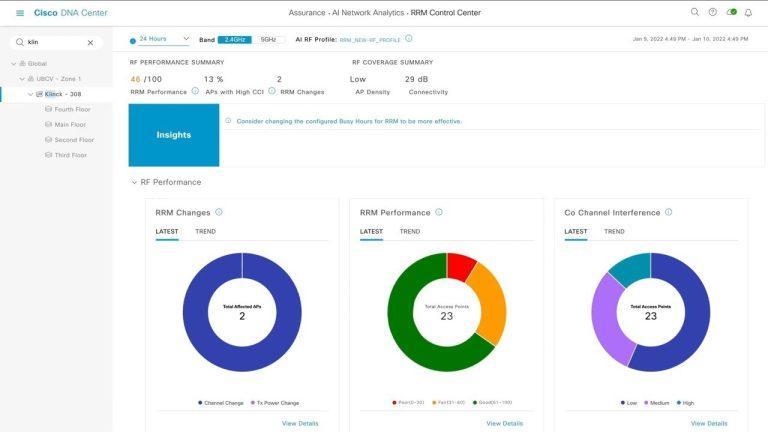This screenshot has height=432, width=768.
Task: Click info icon next to AI RF Profile
Action: click(409, 39)
